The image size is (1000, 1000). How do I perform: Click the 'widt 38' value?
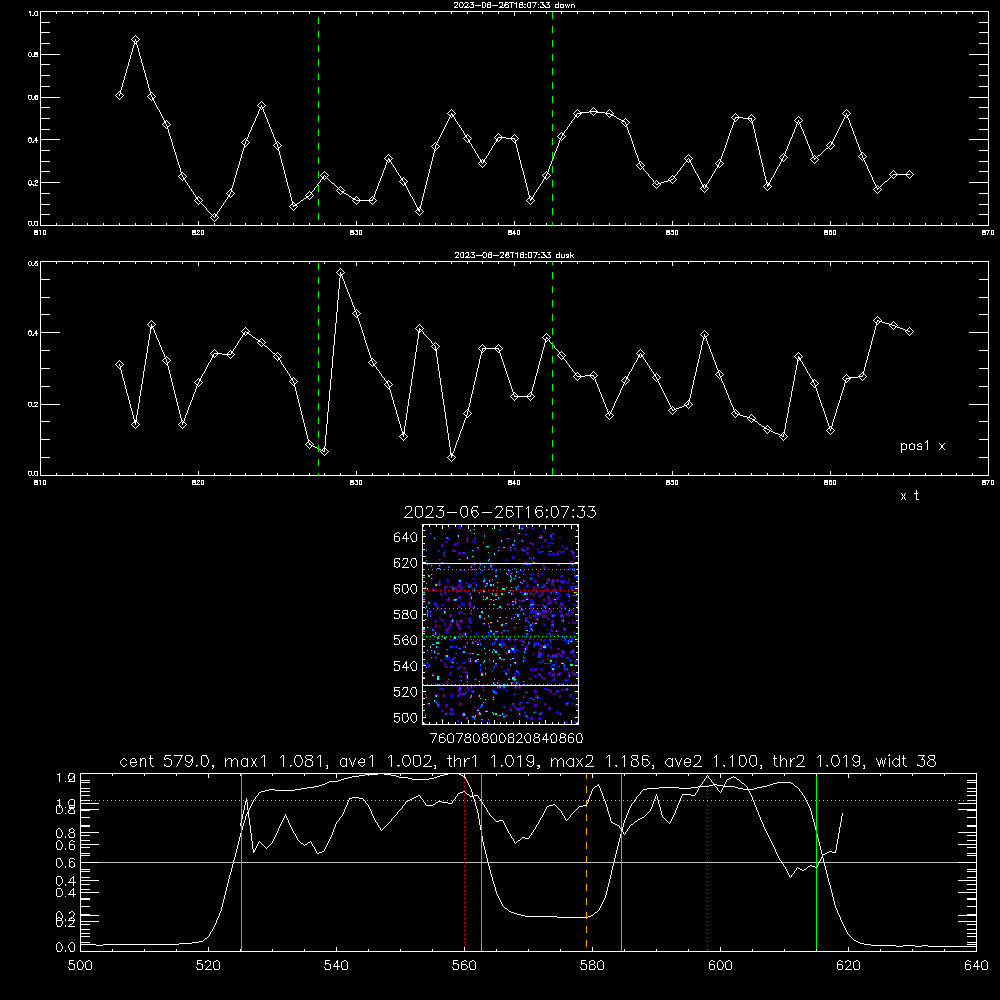click(906, 761)
